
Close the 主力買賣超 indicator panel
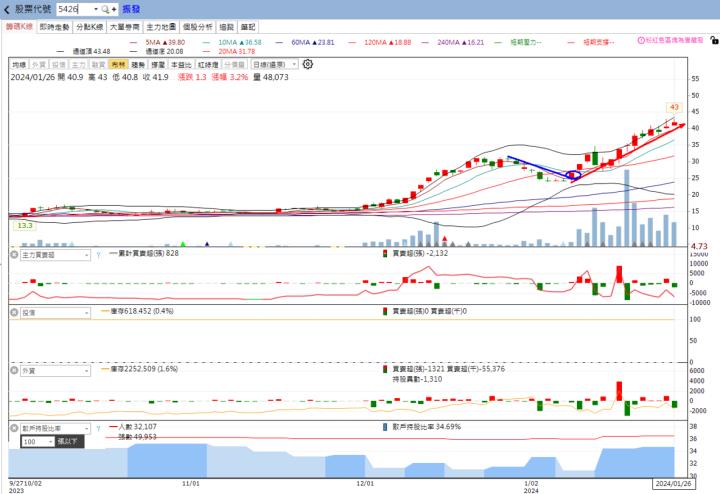13,254
